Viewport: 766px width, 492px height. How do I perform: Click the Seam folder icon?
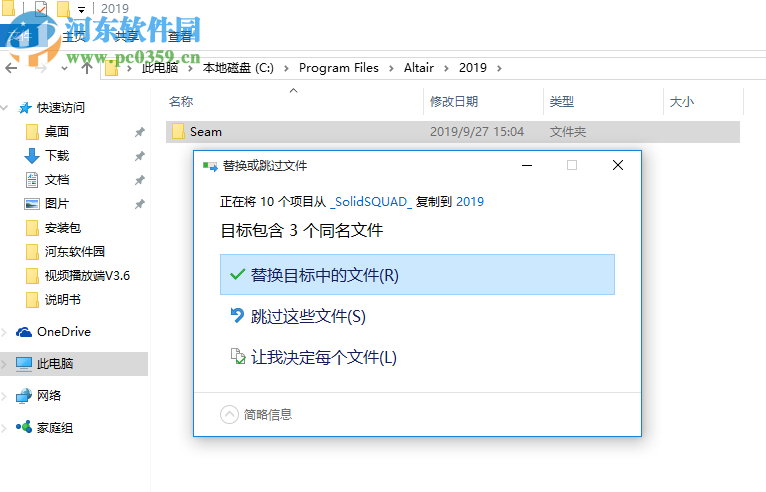pos(178,131)
